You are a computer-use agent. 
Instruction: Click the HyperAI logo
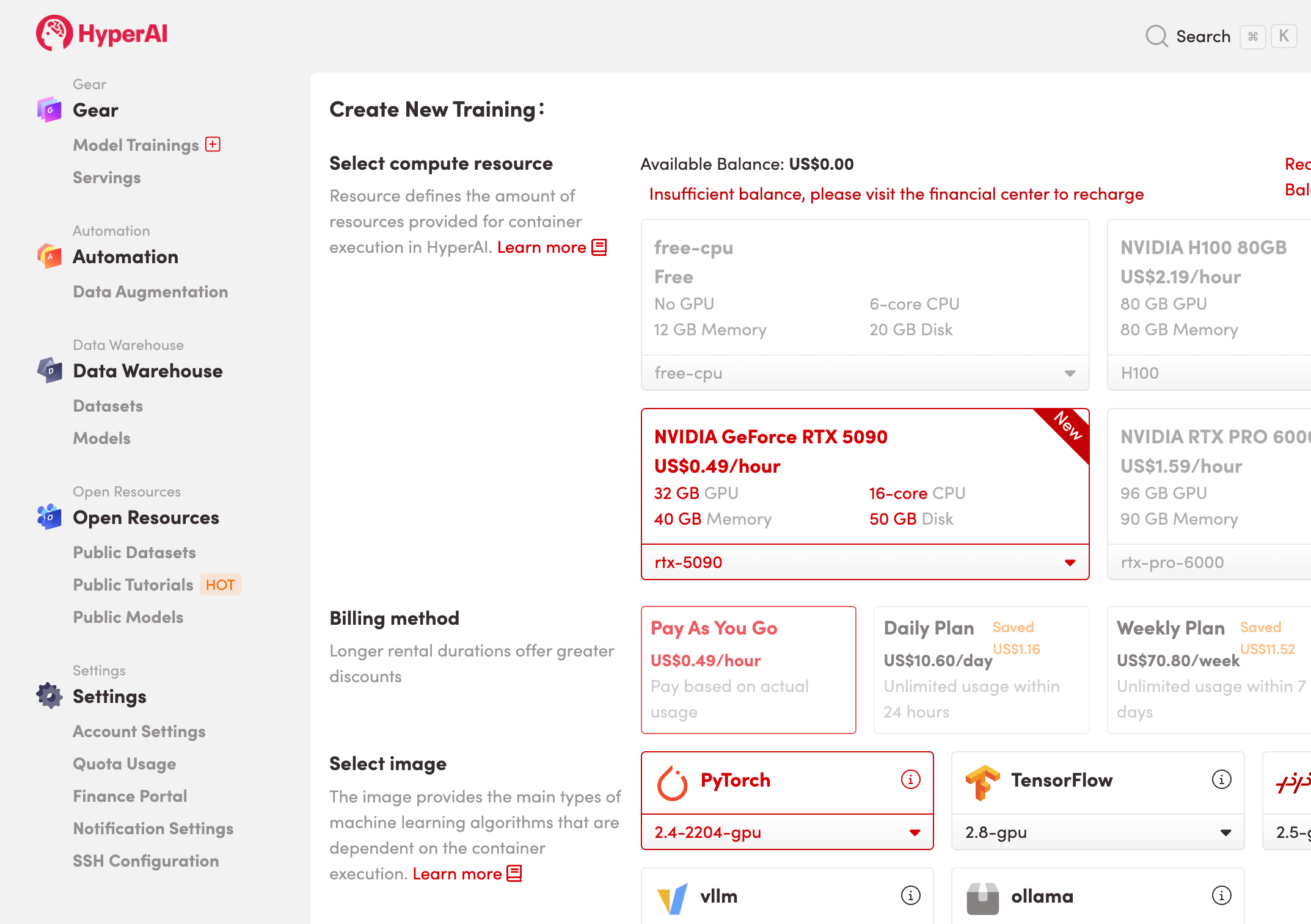coord(101,34)
